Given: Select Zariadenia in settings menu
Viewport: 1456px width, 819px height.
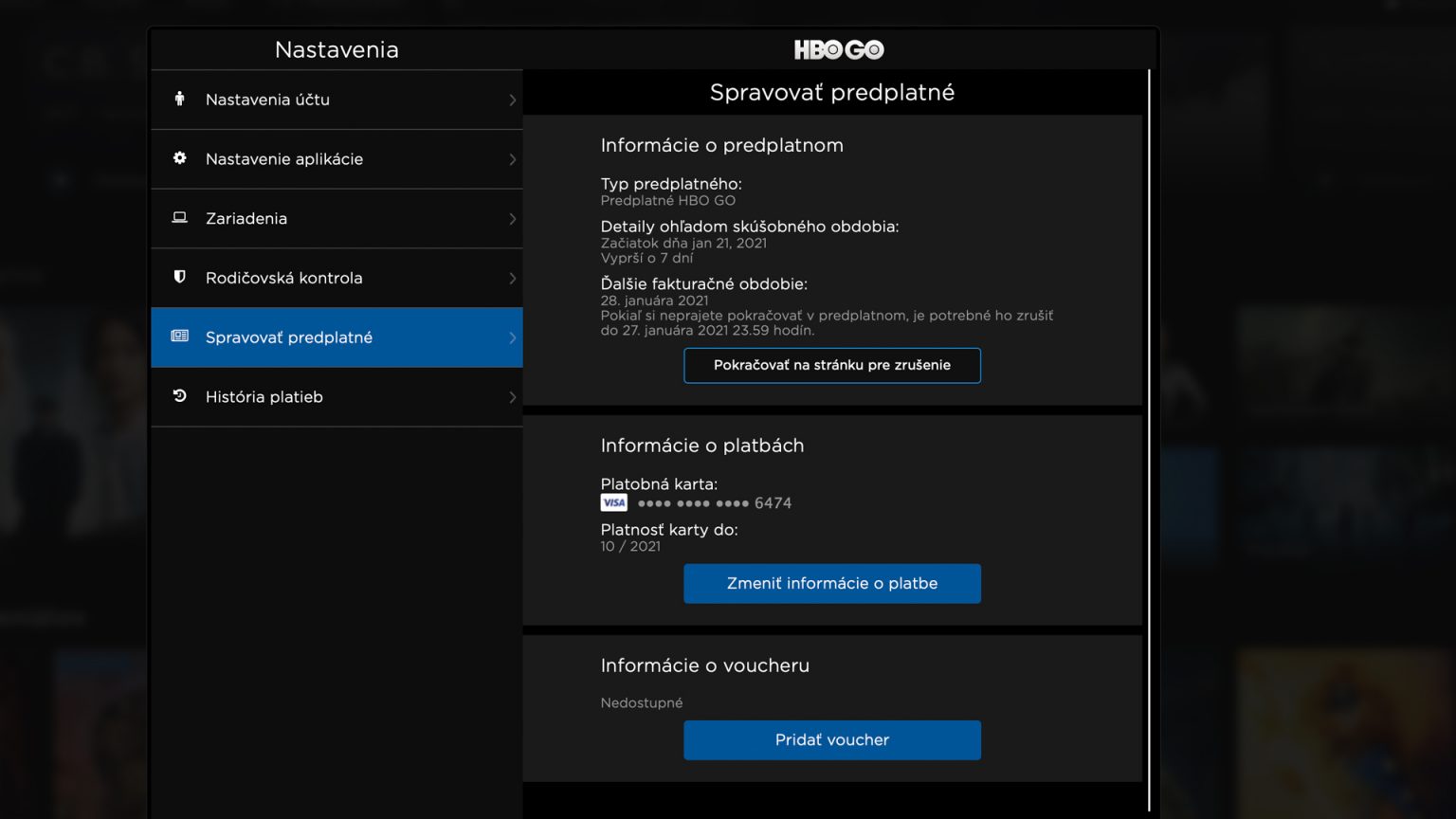Looking at the screenshot, I should point(337,219).
